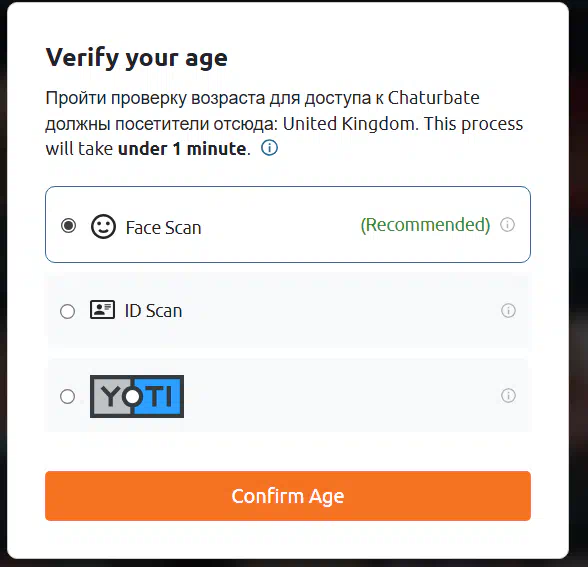The height and width of the screenshot is (567, 588).
Task: Click empty space in ID Scan row
Action: [338, 310]
